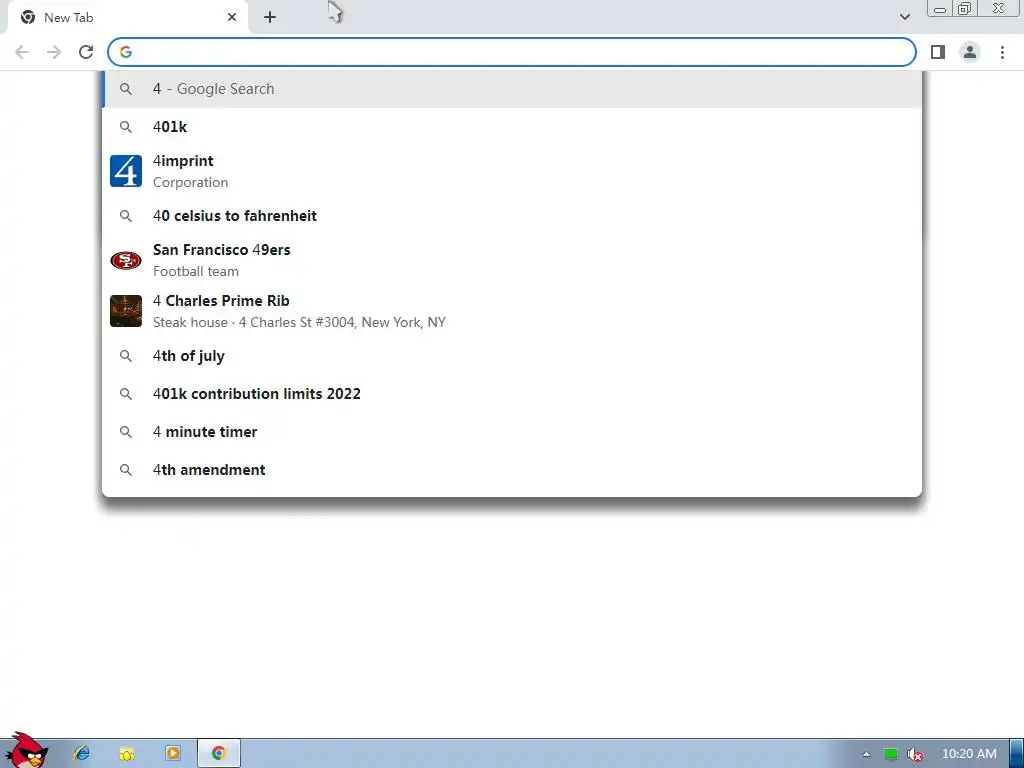Choose '4 minute timer' suggestion
Image resolution: width=1024 pixels, height=768 pixels.
(x=512, y=432)
